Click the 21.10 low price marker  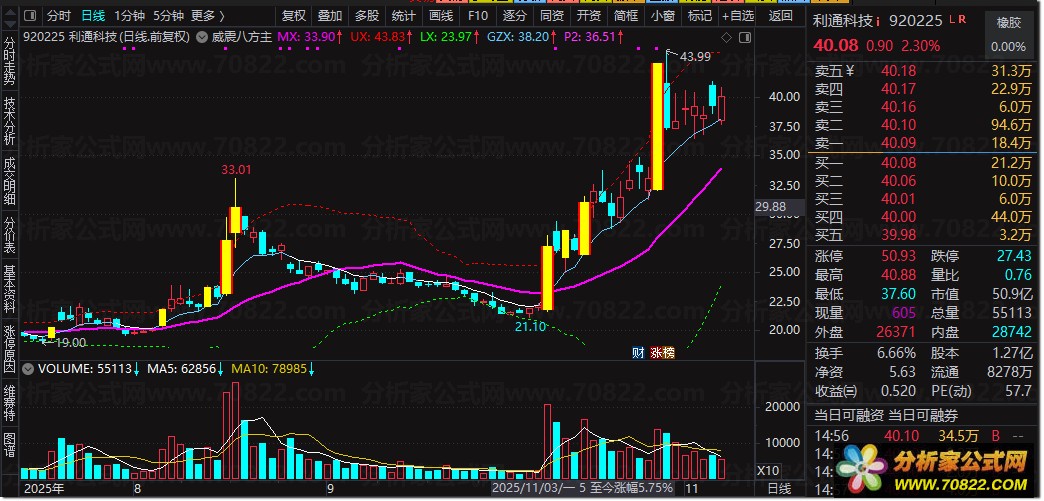click(530, 326)
